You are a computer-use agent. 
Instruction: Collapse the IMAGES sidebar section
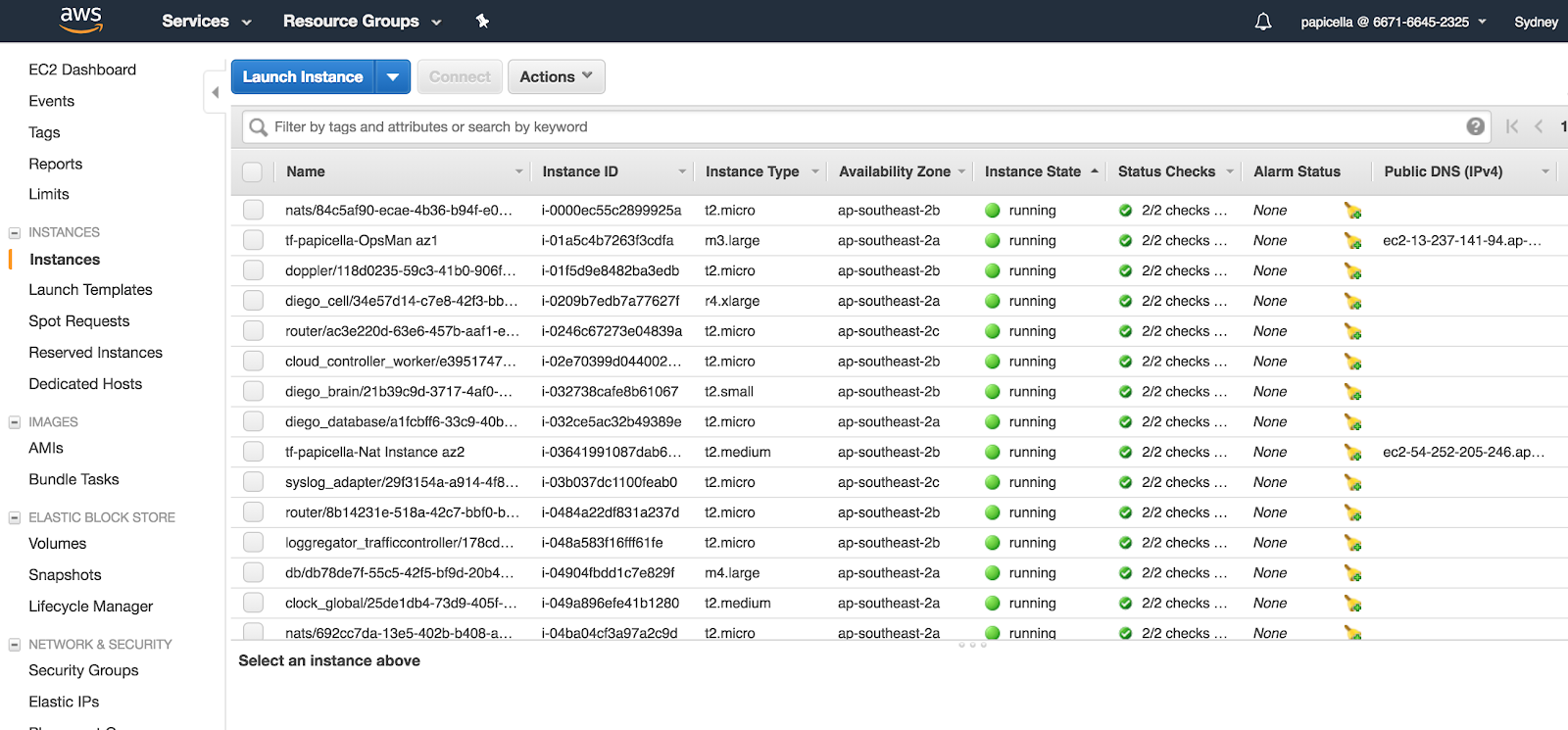coord(15,422)
